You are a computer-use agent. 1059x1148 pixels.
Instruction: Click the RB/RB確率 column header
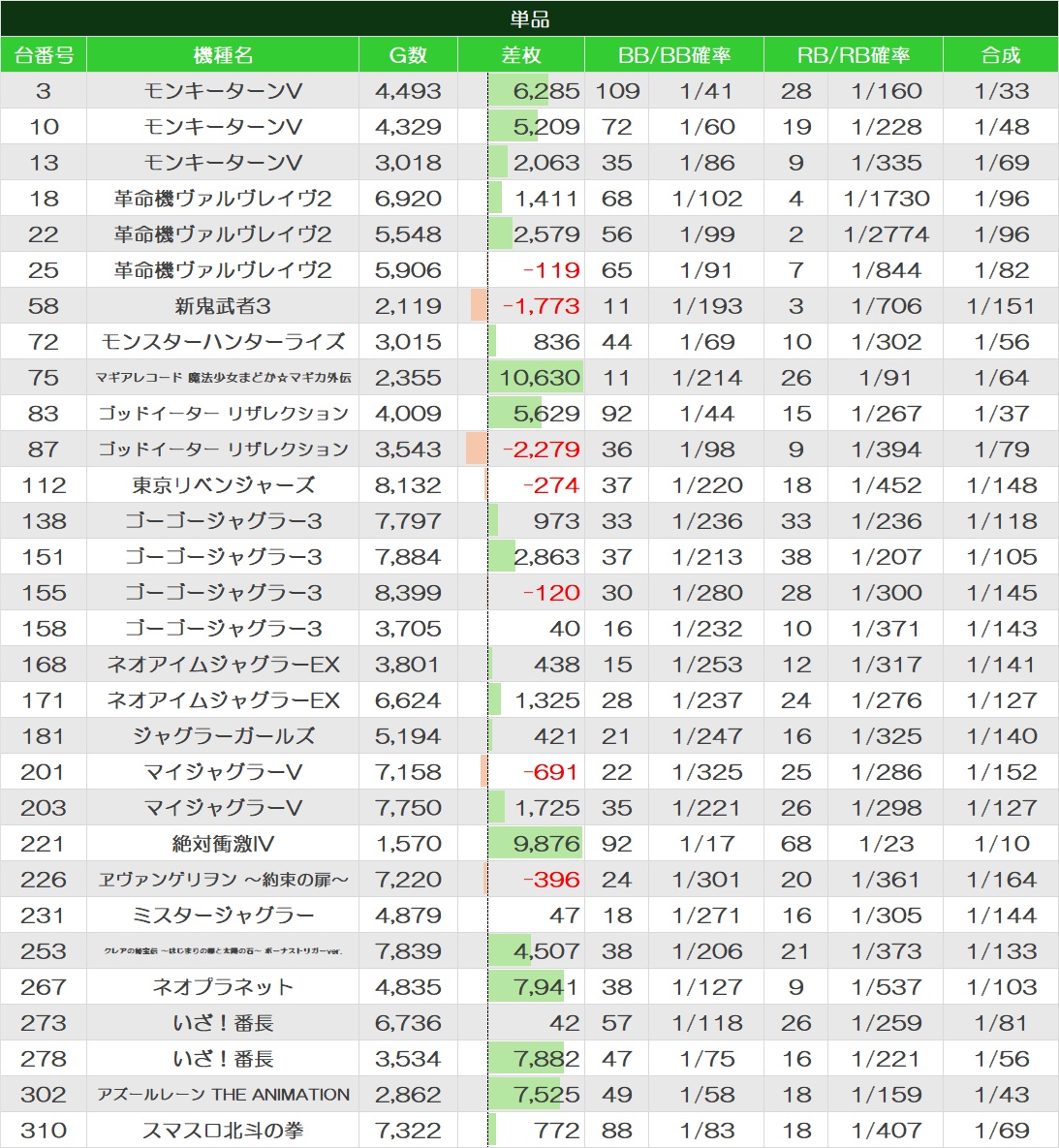click(x=854, y=55)
